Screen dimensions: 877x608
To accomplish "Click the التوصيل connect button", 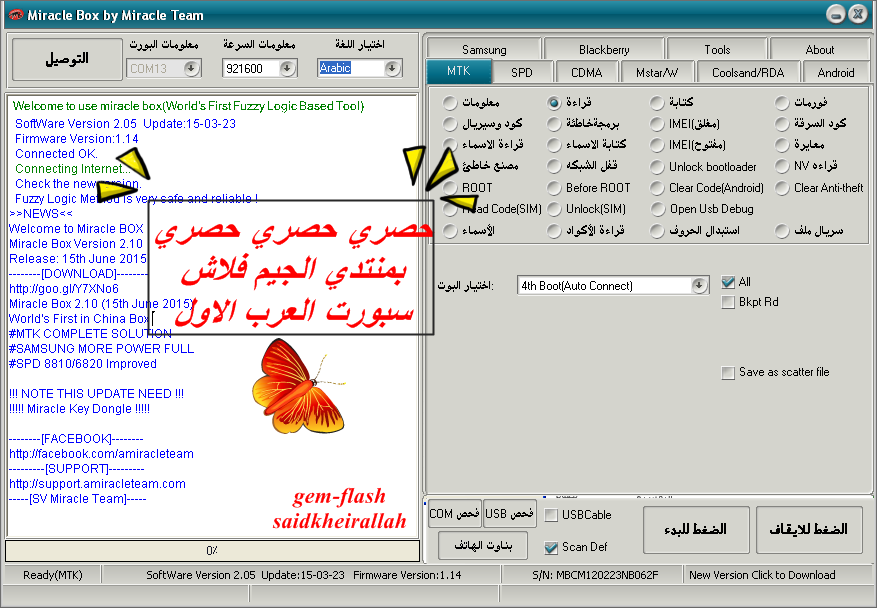I will (67, 59).
